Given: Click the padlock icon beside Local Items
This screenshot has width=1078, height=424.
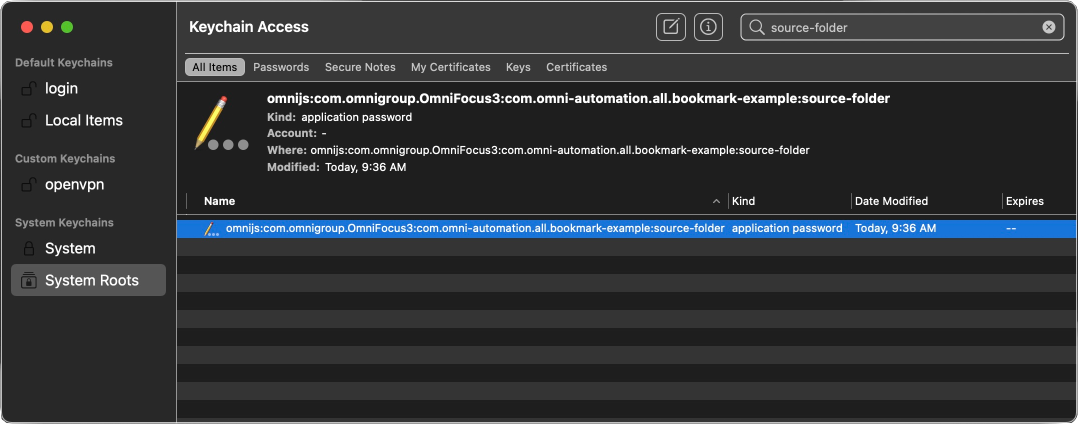Looking at the screenshot, I should click(x=28, y=120).
